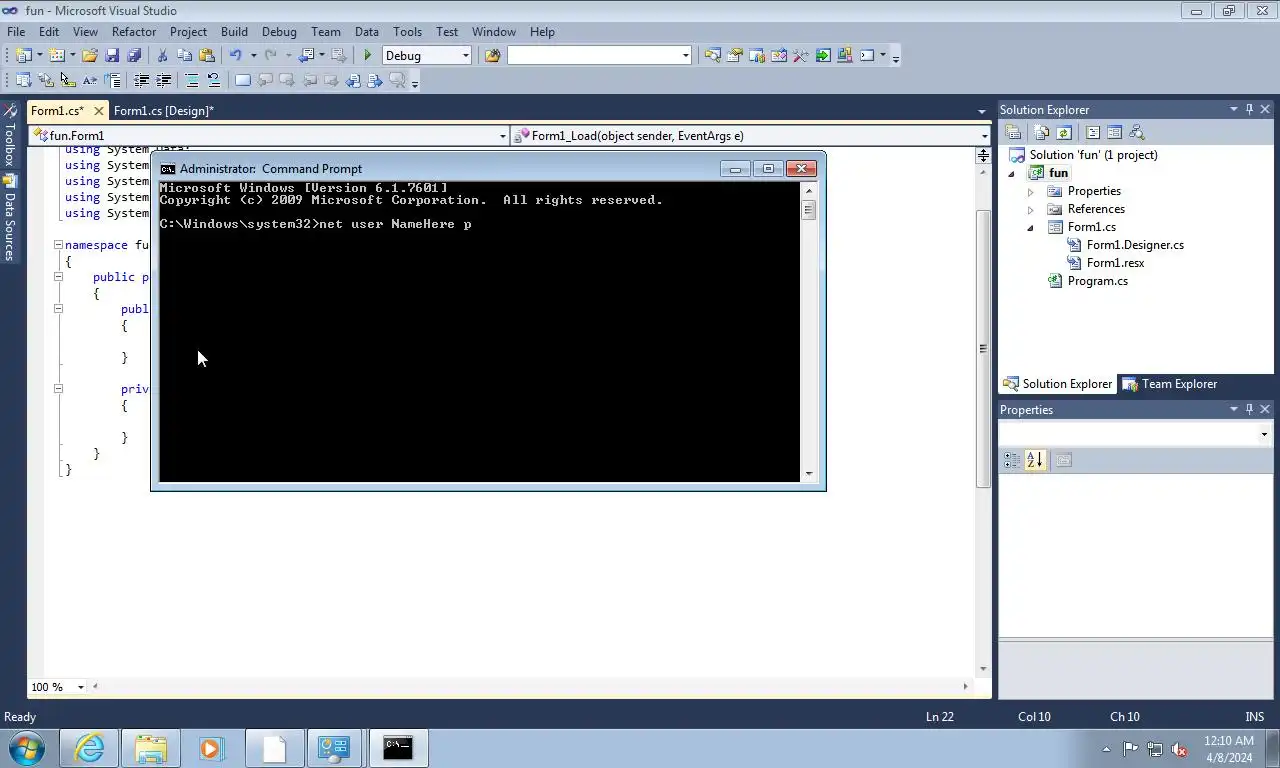Open the Windows Start button
Viewport: 1280px width, 768px height.
26,748
